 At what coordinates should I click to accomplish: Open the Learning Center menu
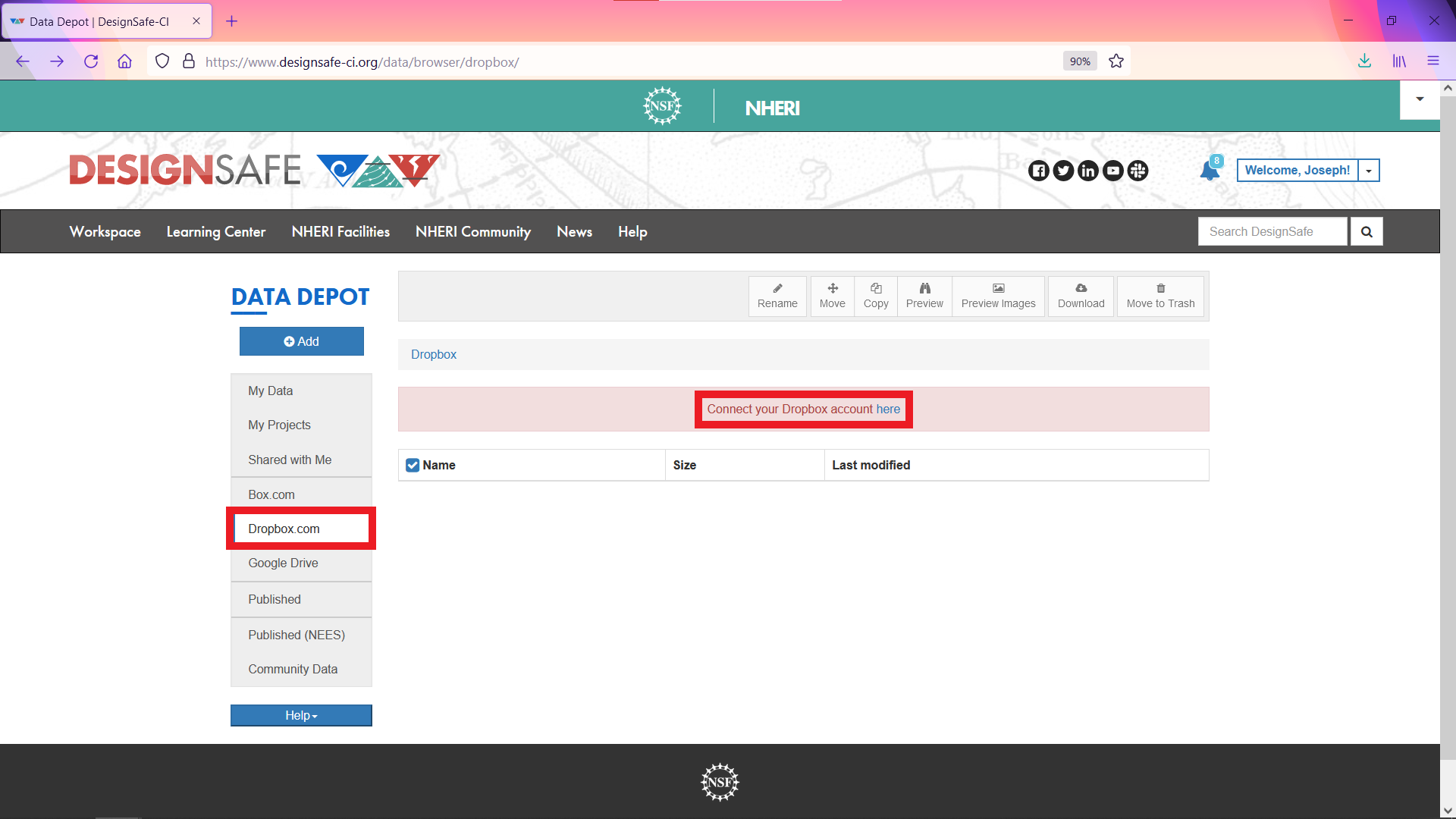coord(216,231)
